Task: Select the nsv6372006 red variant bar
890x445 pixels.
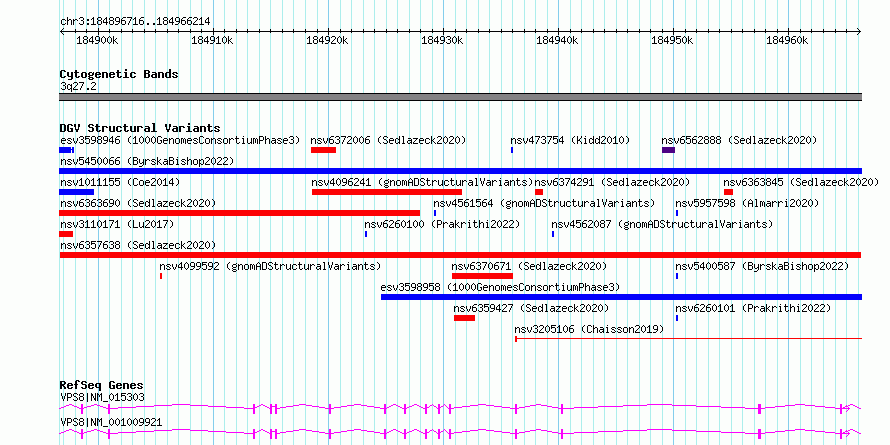Action: pyautogui.click(x=324, y=150)
